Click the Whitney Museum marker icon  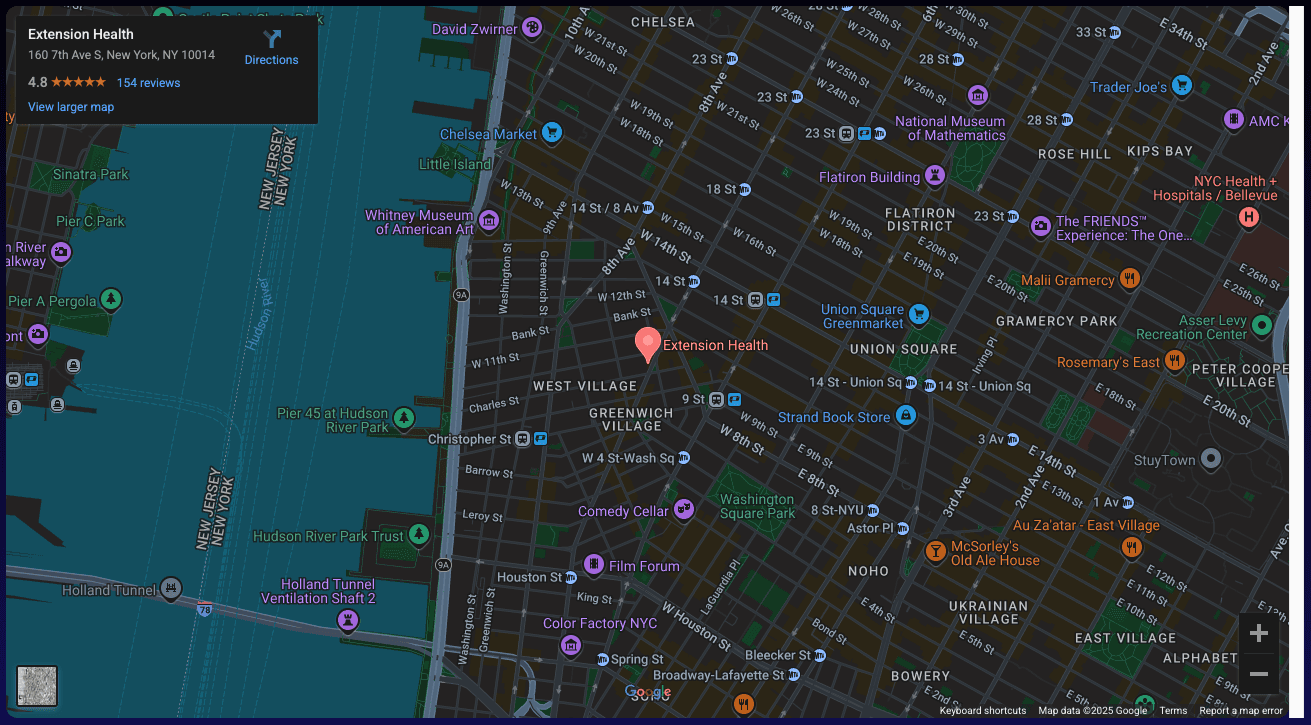[x=489, y=220]
